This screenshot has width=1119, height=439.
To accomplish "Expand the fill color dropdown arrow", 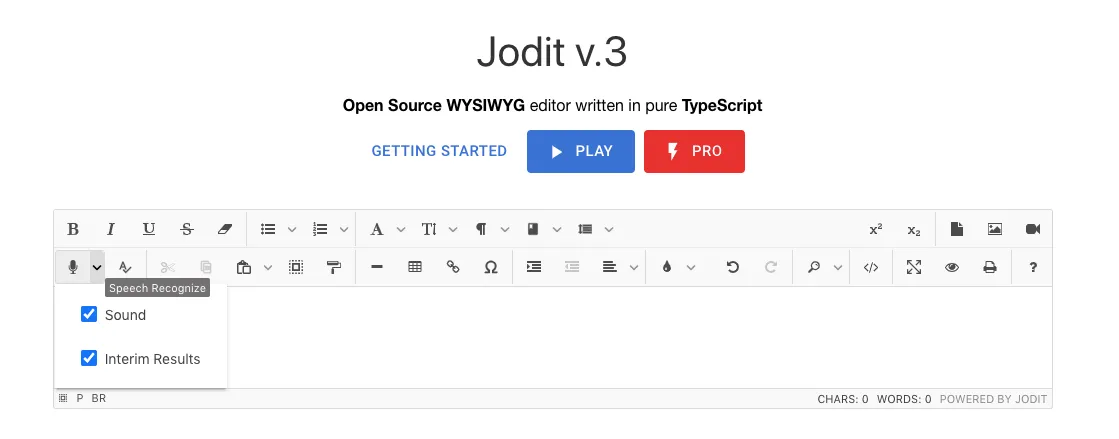I will pos(691,267).
